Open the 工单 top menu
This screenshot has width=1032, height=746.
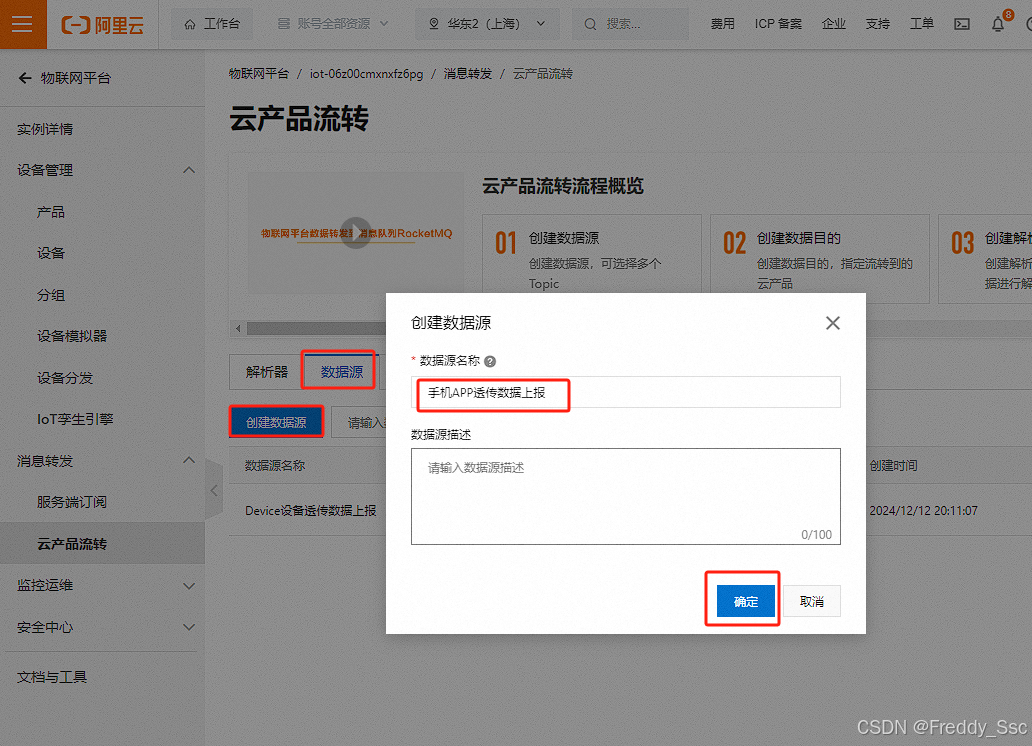coord(921,24)
